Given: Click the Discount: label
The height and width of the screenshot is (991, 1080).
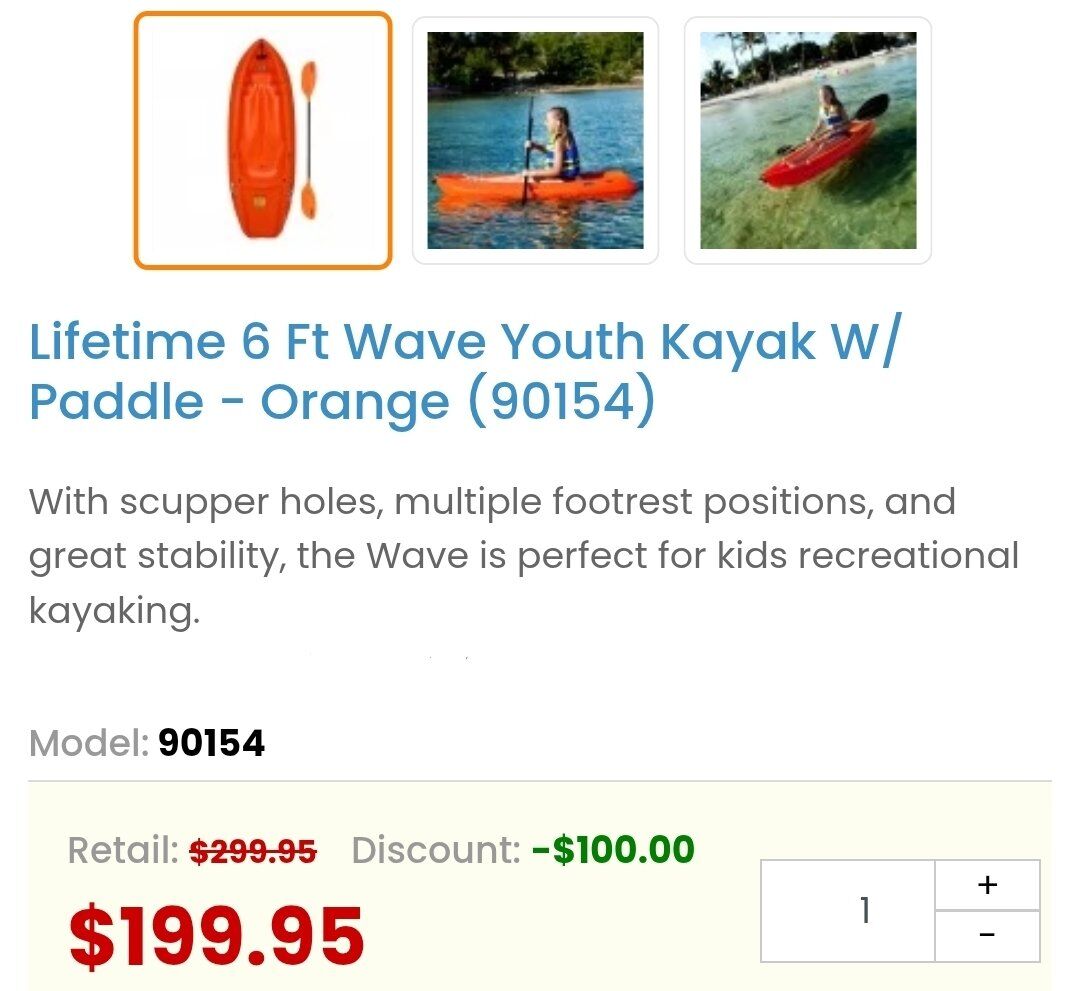Looking at the screenshot, I should [x=436, y=851].
